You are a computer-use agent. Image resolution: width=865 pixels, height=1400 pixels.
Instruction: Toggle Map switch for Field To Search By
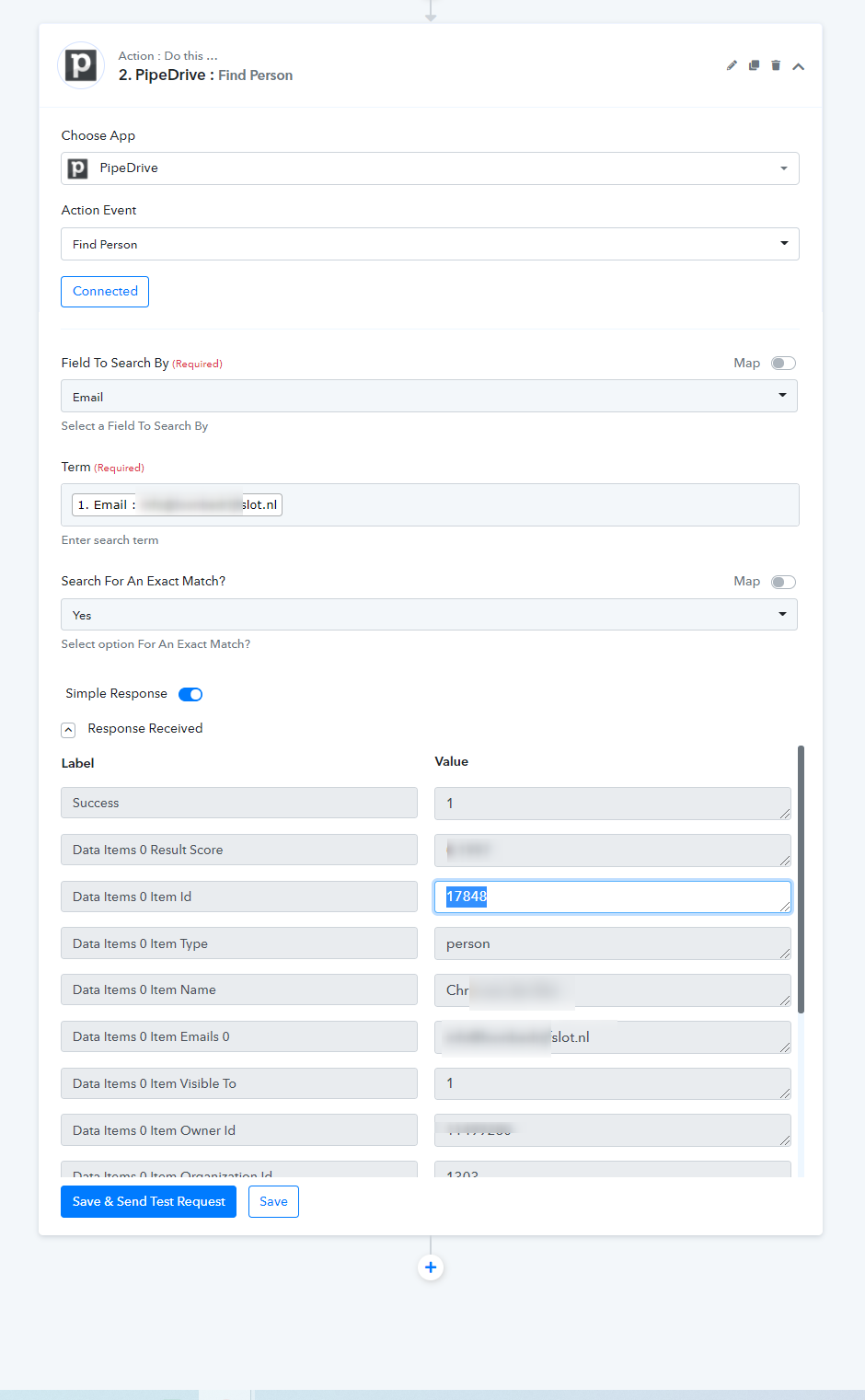tap(784, 364)
